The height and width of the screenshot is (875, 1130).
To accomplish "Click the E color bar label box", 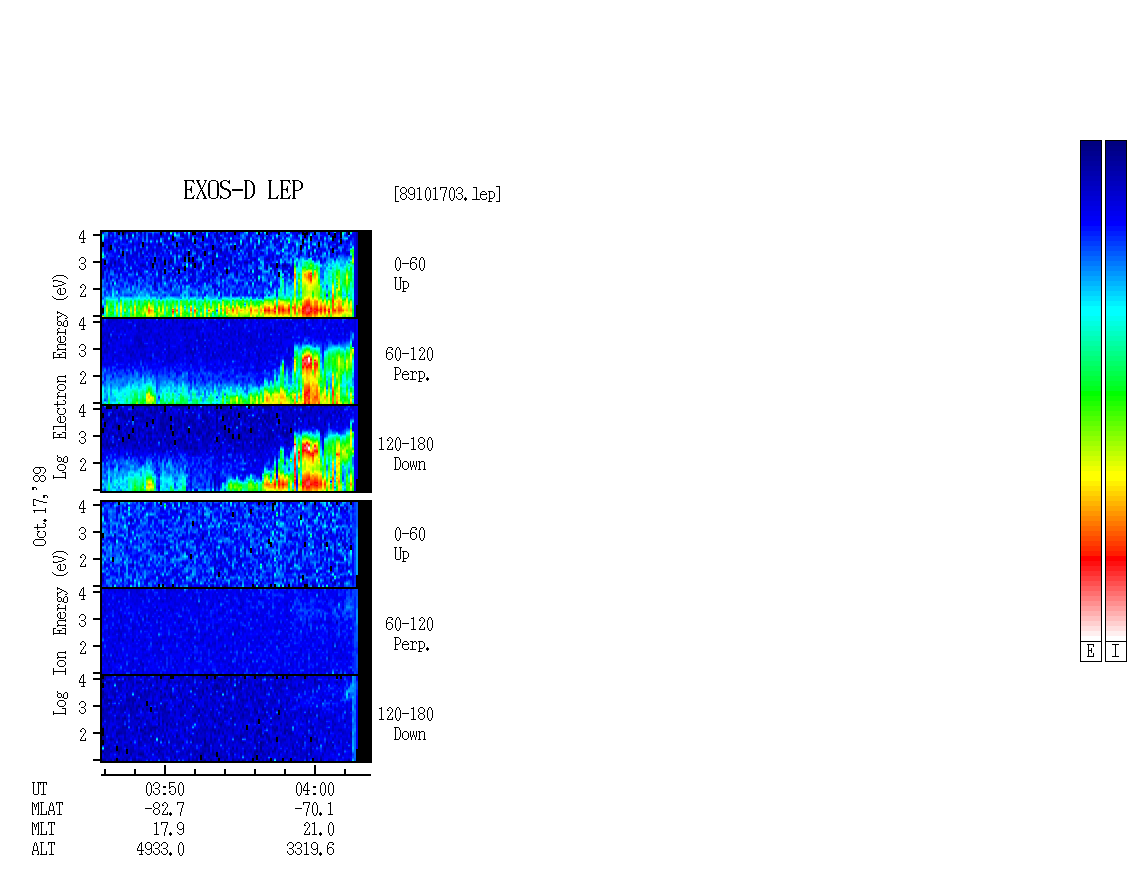I will point(1090,652).
